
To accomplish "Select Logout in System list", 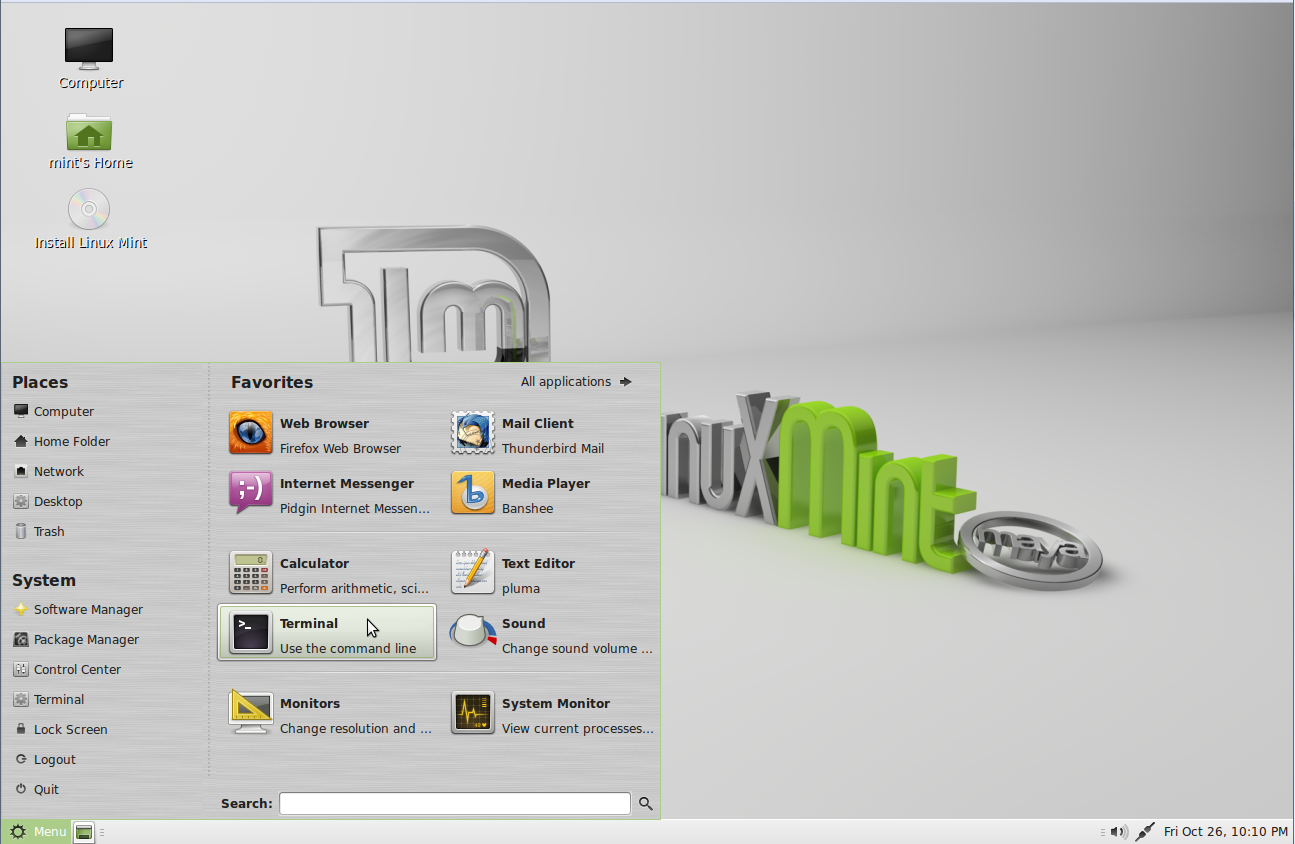I will (x=45, y=759).
